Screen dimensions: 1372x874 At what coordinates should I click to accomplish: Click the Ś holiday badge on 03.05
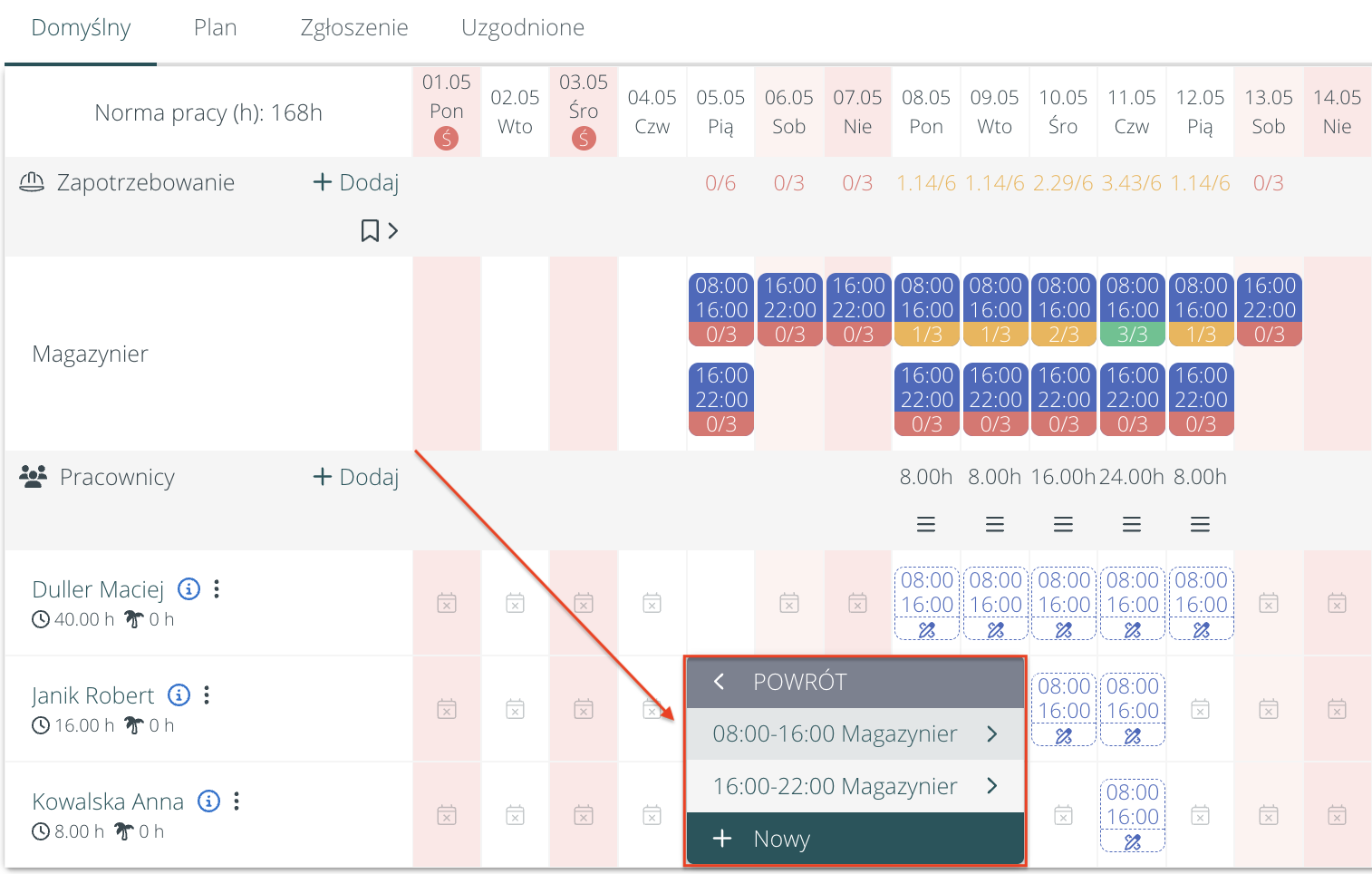[584, 139]
